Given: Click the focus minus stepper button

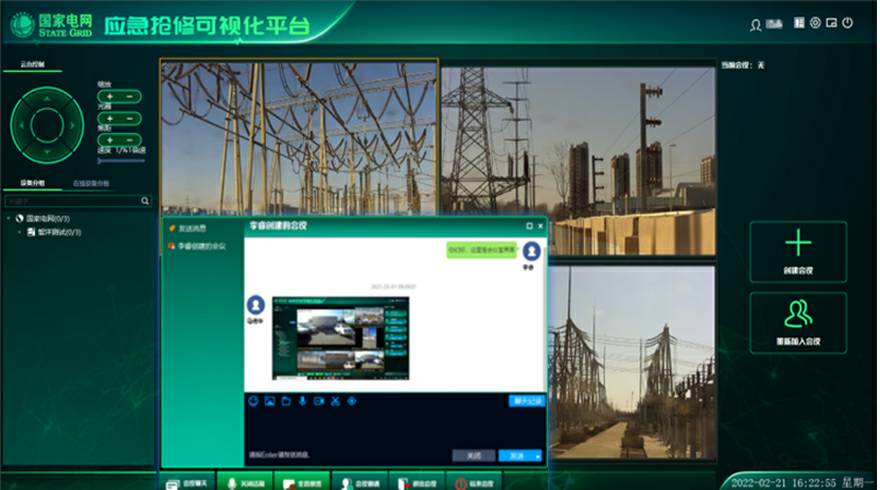Looking at the screenshot, I should [130, 140].
